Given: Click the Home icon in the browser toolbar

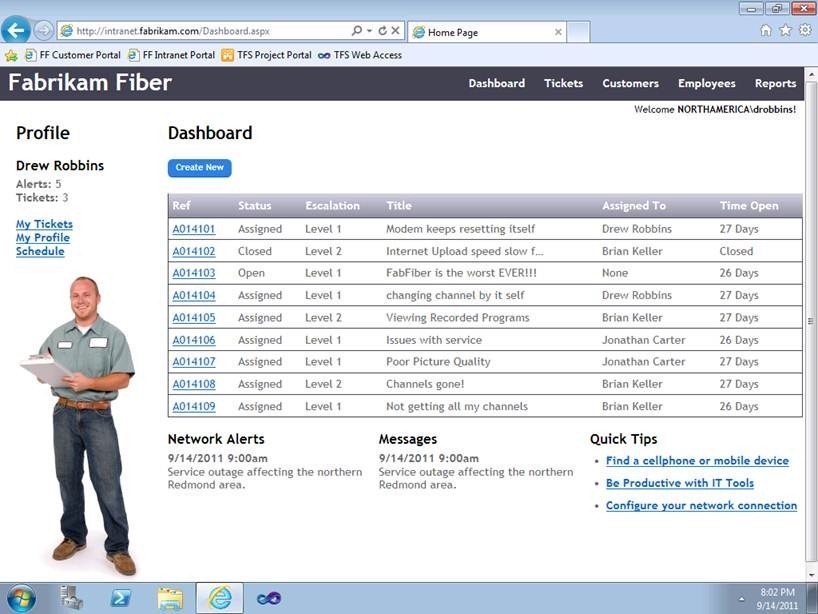Looking at the screenshot, I should 765,30.
